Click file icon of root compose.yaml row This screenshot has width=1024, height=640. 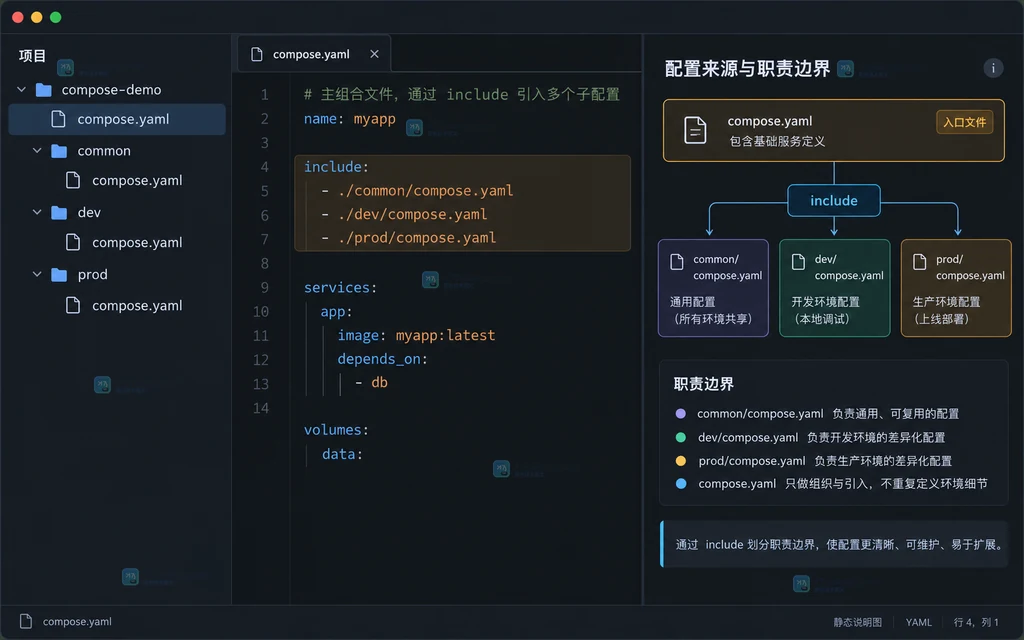[x=58, y=119]
